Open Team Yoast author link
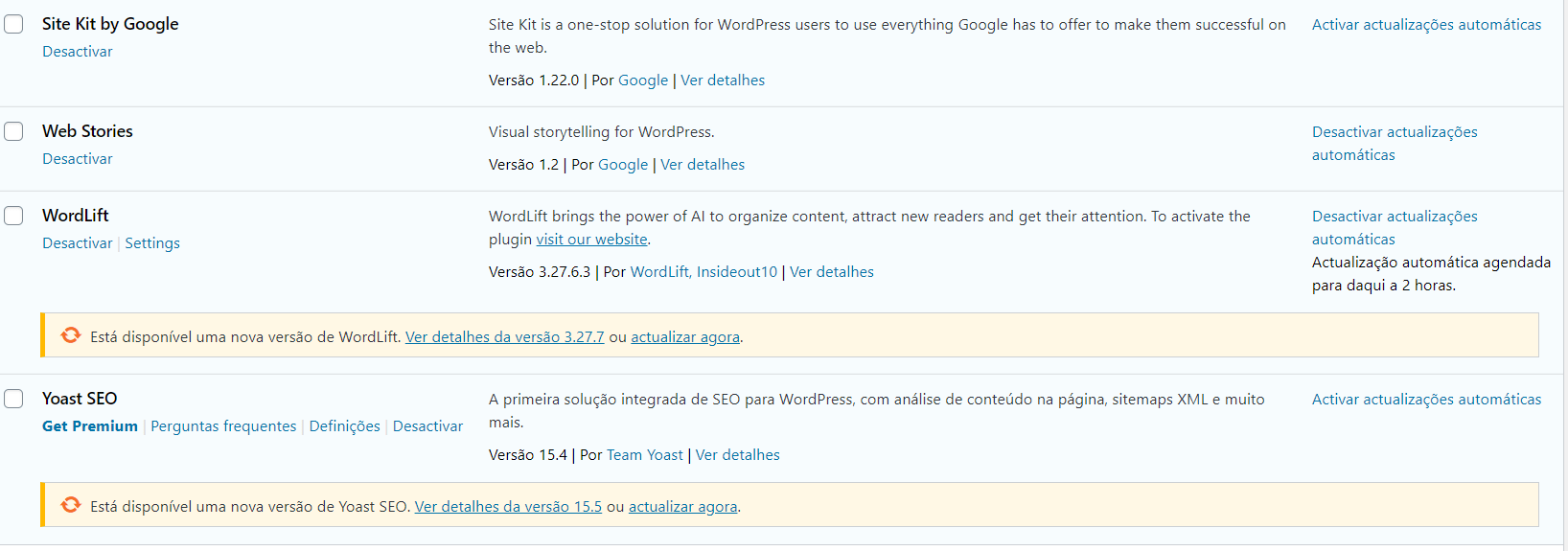The height and width of the screenshot is (551, 1568). click(x=645, y=455)
